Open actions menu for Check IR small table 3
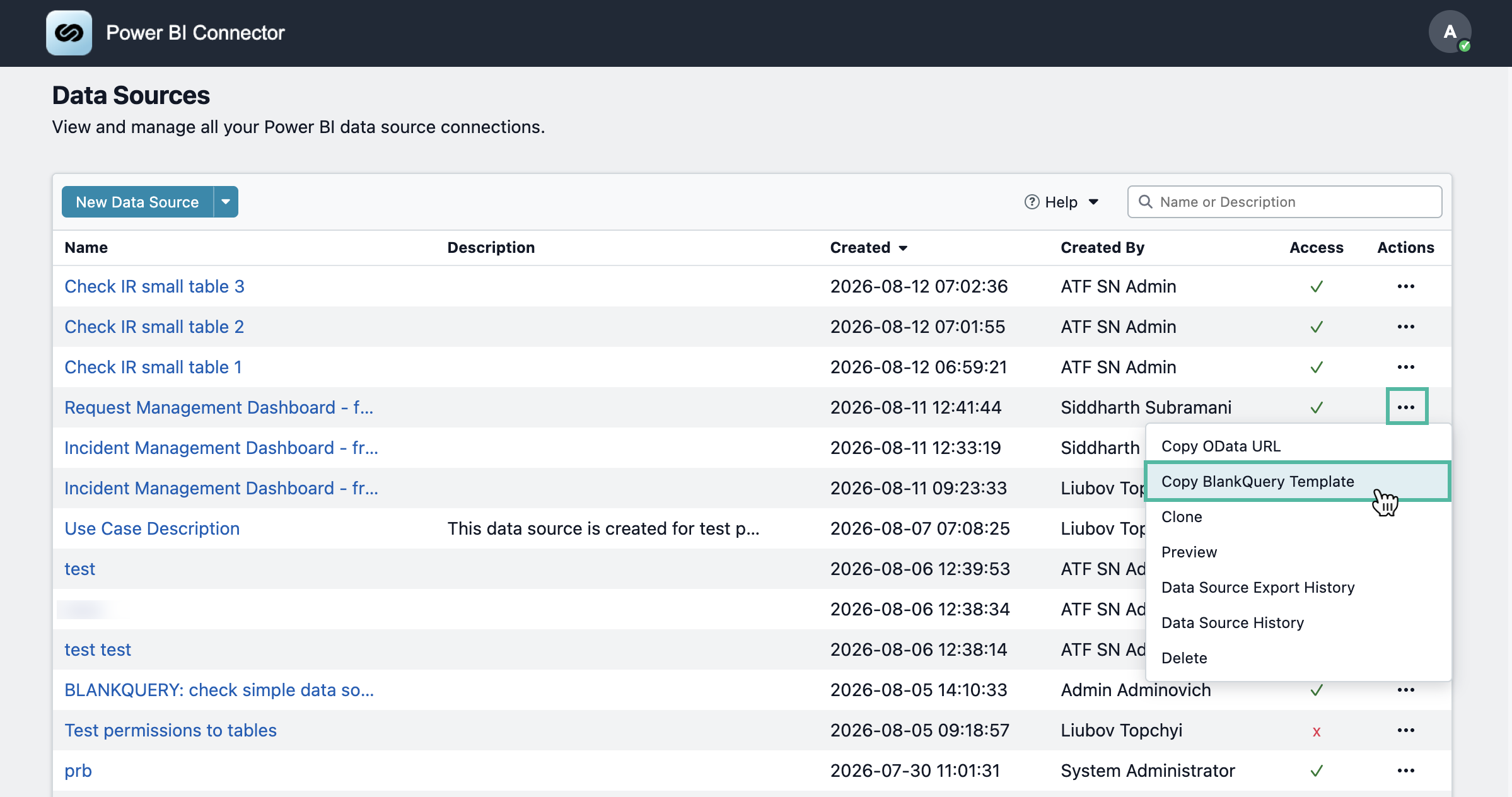The height and width of the screenshot is (797, 1512). click(1405, 286)
